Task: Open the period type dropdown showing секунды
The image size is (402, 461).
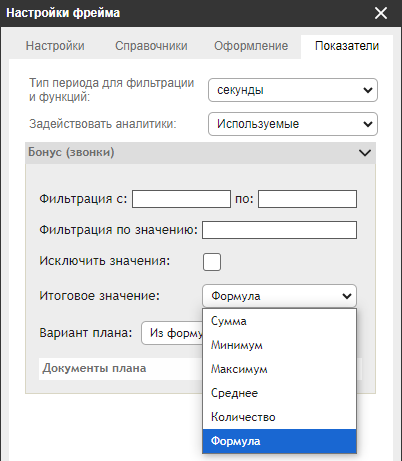Action: (x=293, y=90)
